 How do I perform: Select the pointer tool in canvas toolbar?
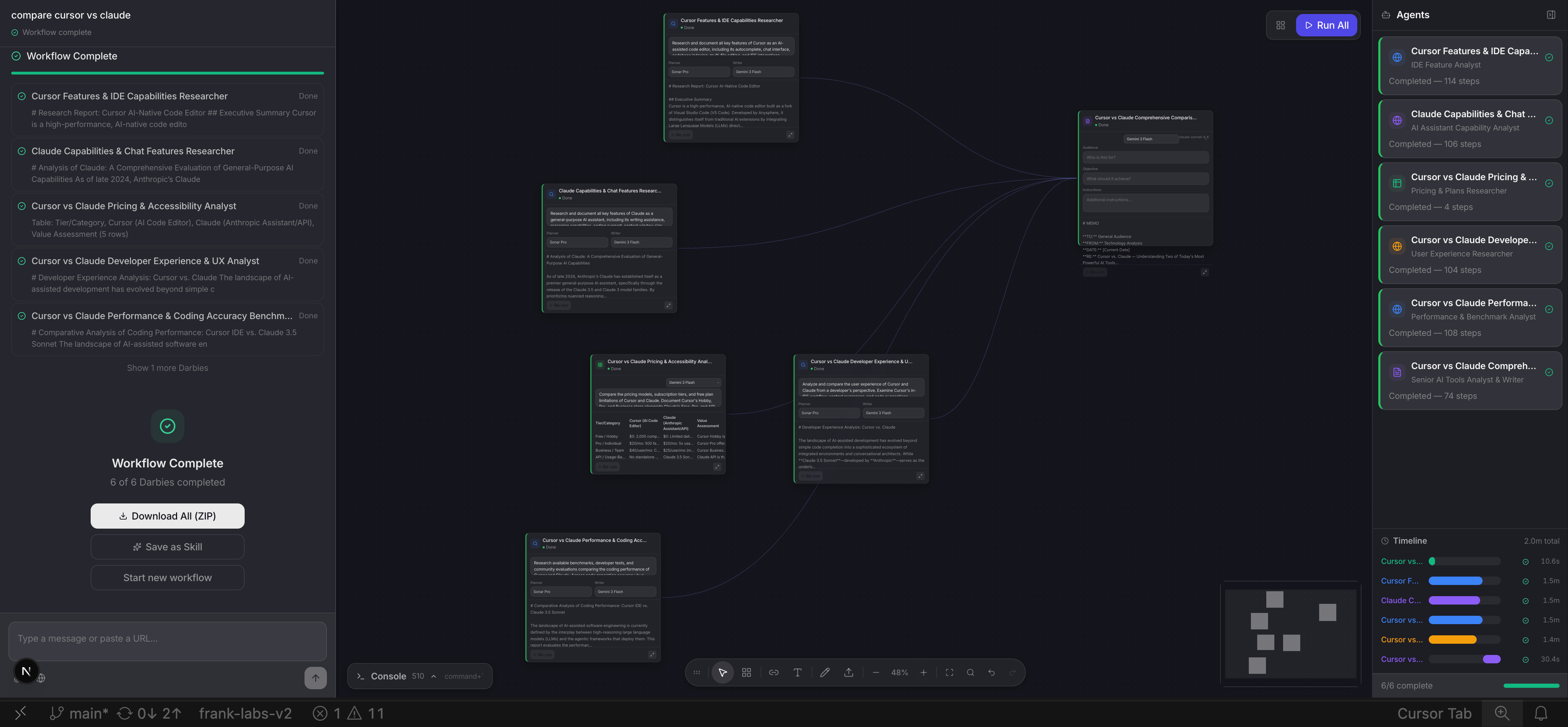click(722, 672)
